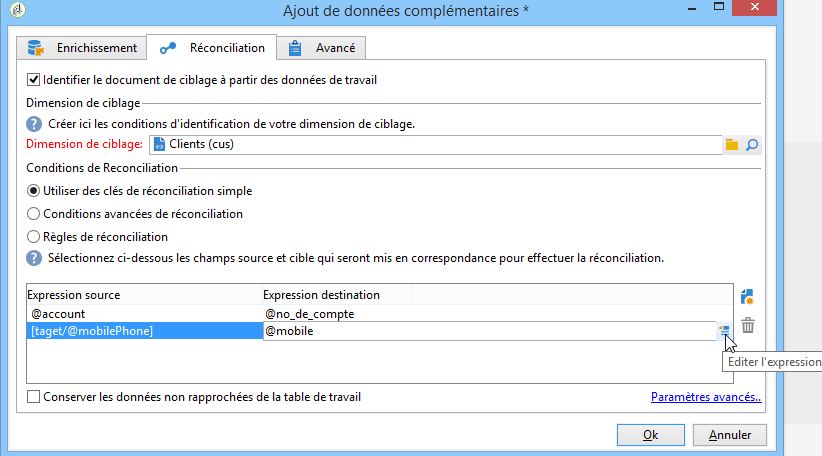Click the help icon beside Sélectionnez ci-dessous

tap(34, 258)
